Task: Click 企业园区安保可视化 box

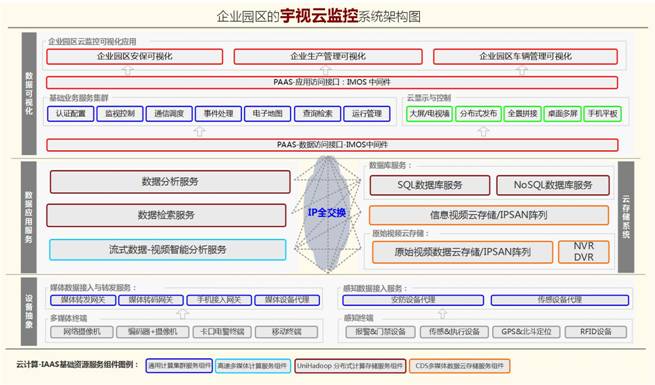Action: point(135,56)
